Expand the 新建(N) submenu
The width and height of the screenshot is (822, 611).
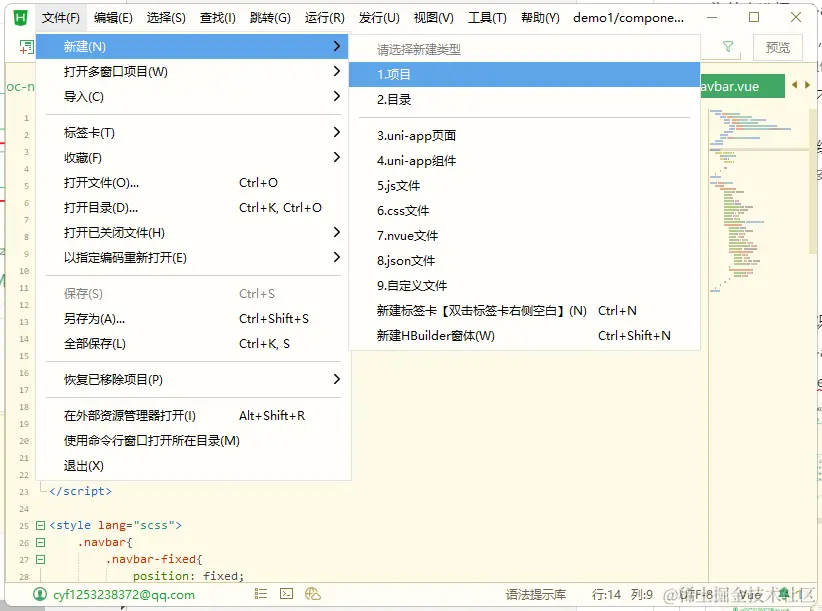coord(192,47)
